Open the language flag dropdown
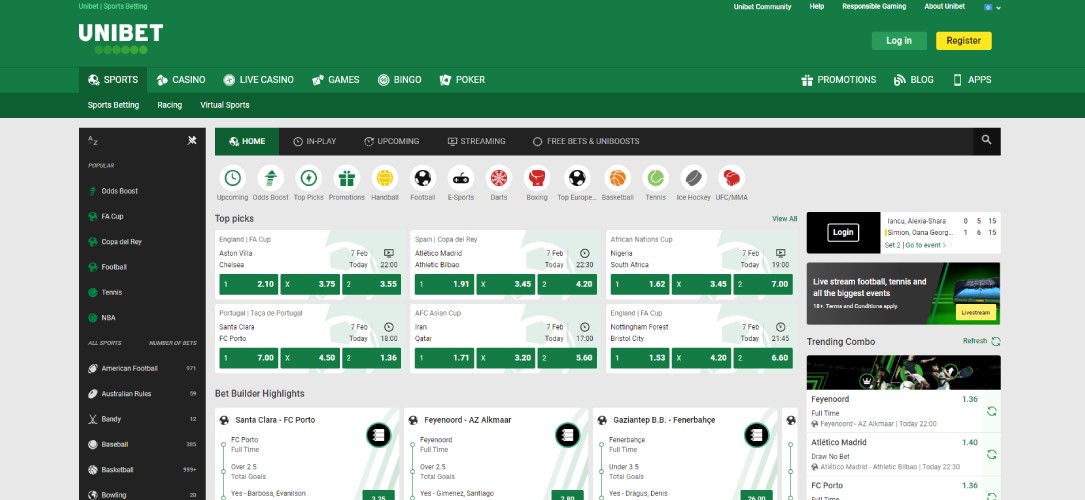1085x500 pixels. 992,7
